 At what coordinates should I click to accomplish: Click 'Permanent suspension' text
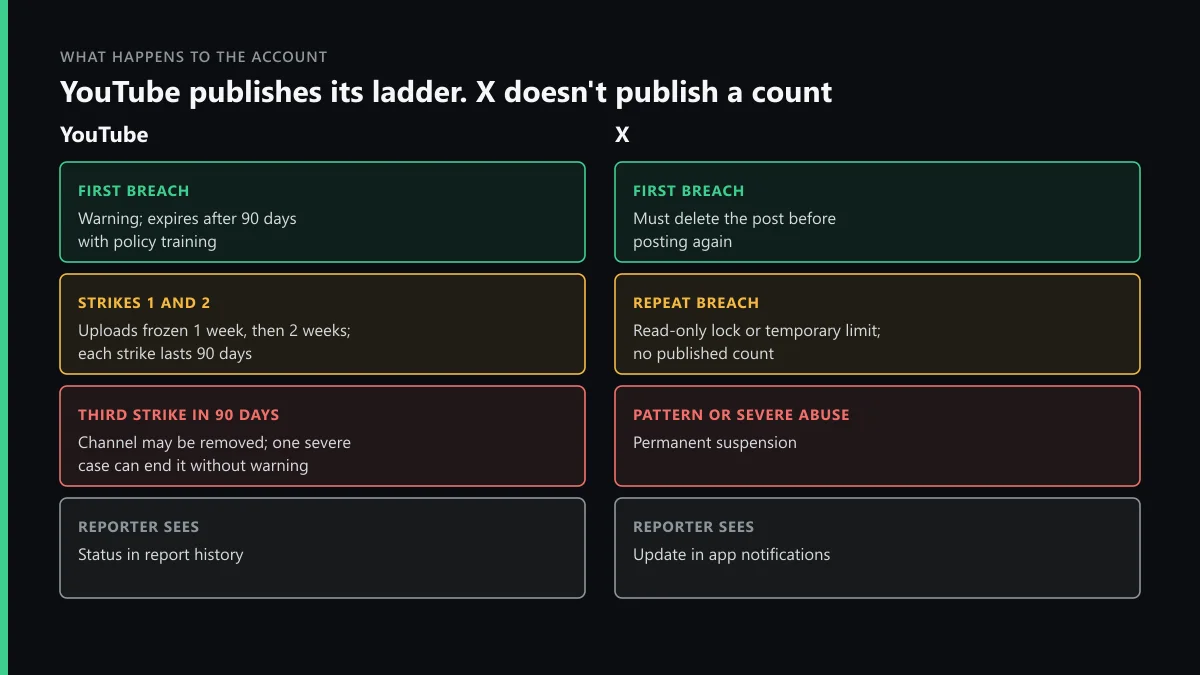point(715,442)
